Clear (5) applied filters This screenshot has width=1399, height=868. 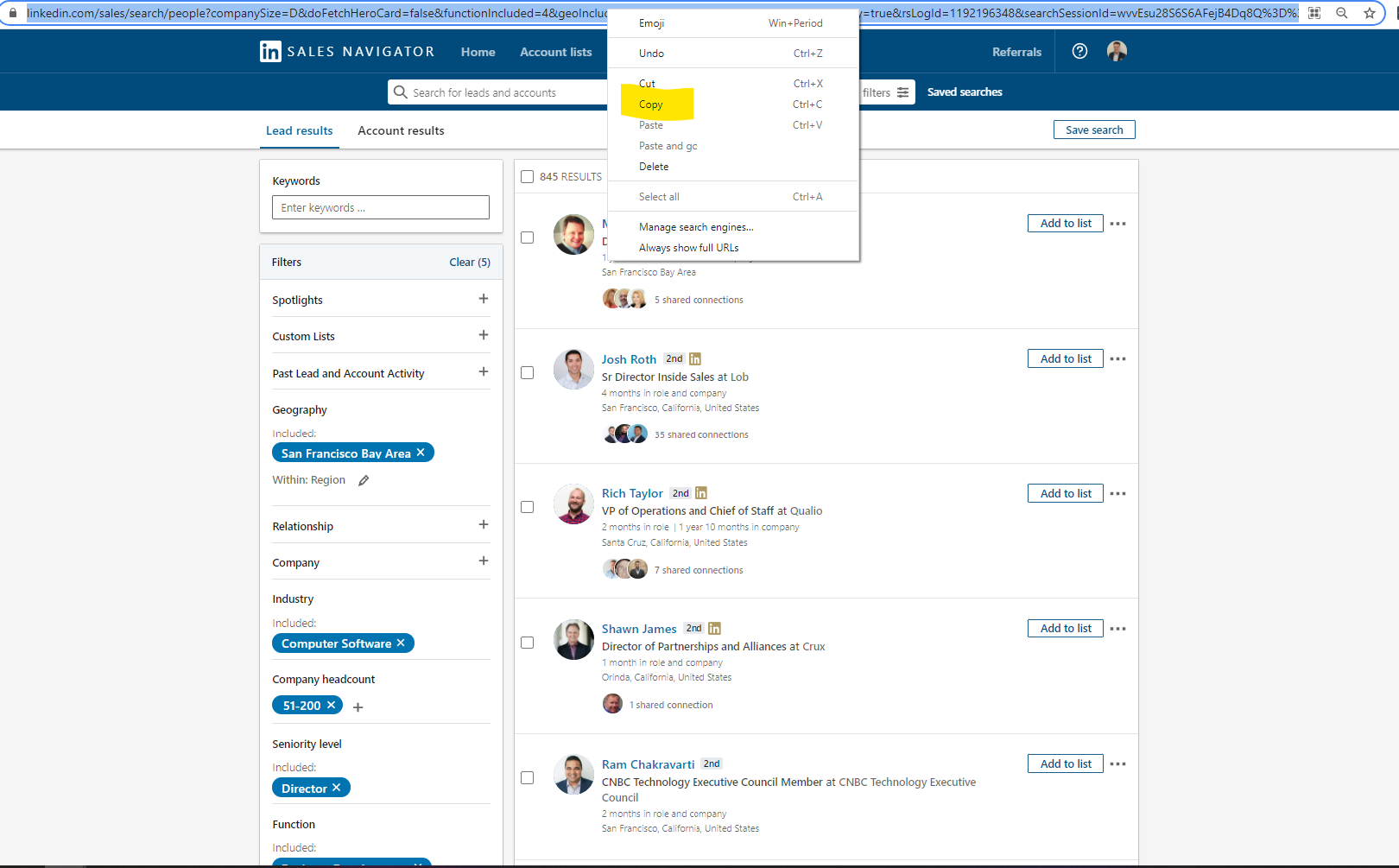point(470,262)
